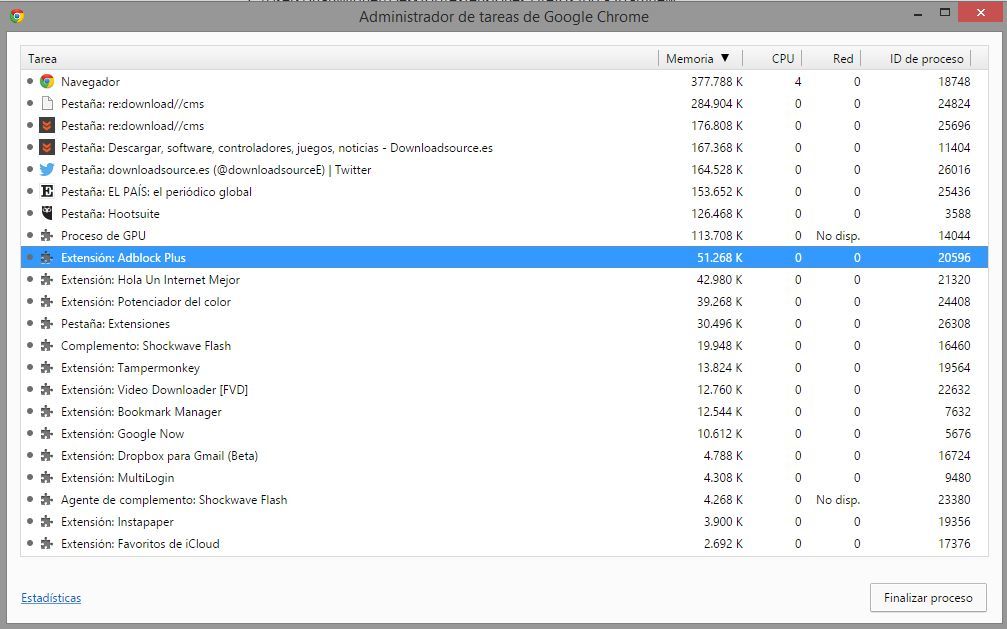
Task: Click the 377.788 K memory value
Action: click(717, 82)
